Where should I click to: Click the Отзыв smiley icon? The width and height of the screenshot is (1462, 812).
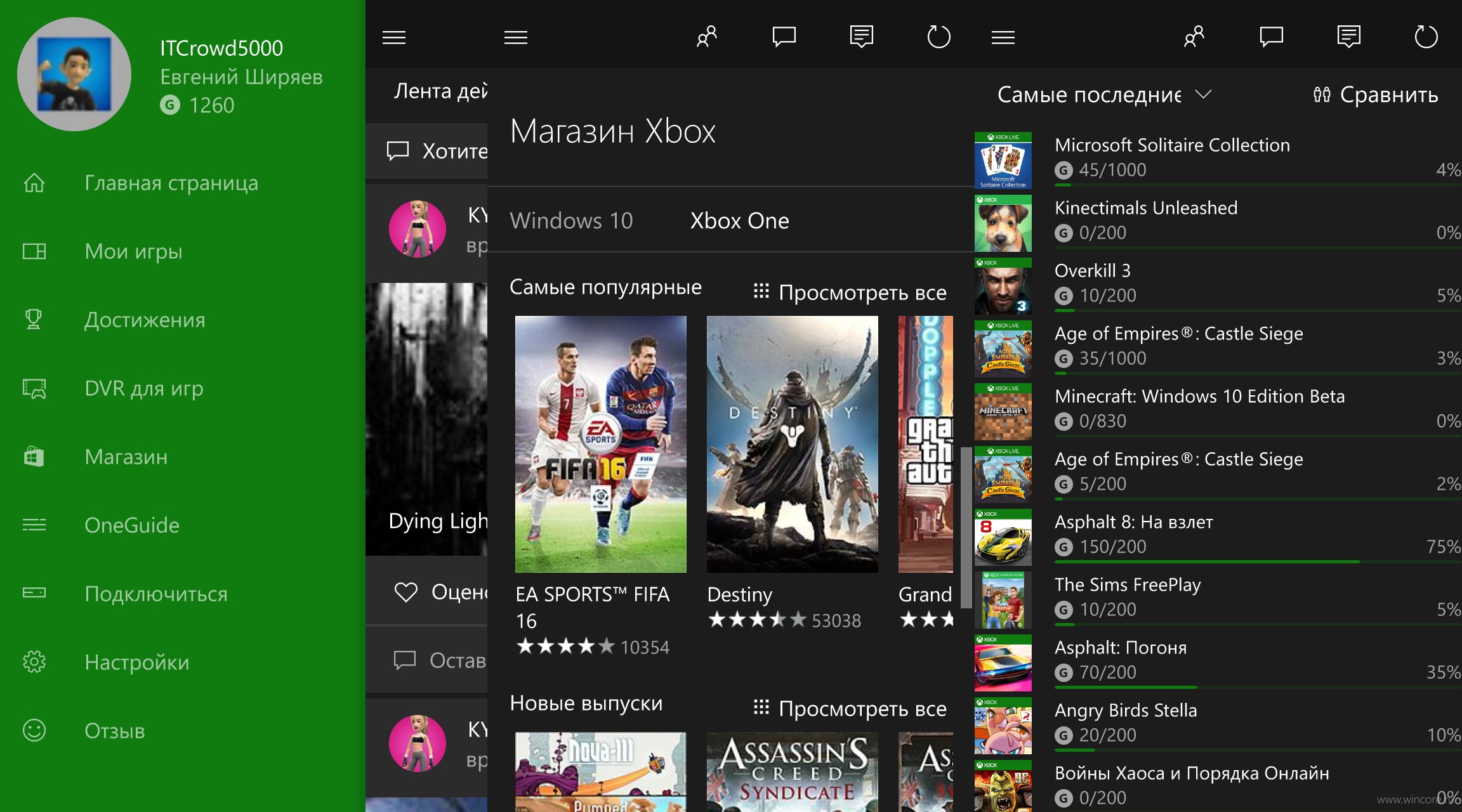[x=34, y=730]
